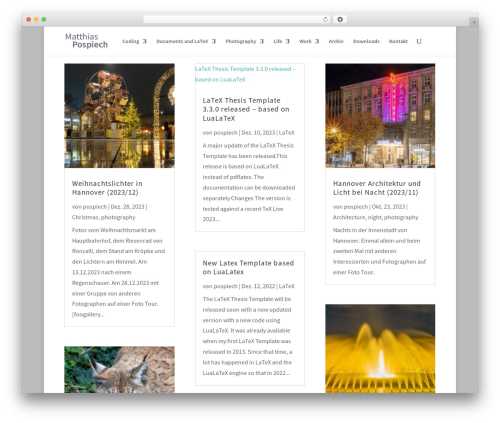The image size is (500, 423).
Task: Open a new tab with plus button
Action: click(x=474, y=22)
